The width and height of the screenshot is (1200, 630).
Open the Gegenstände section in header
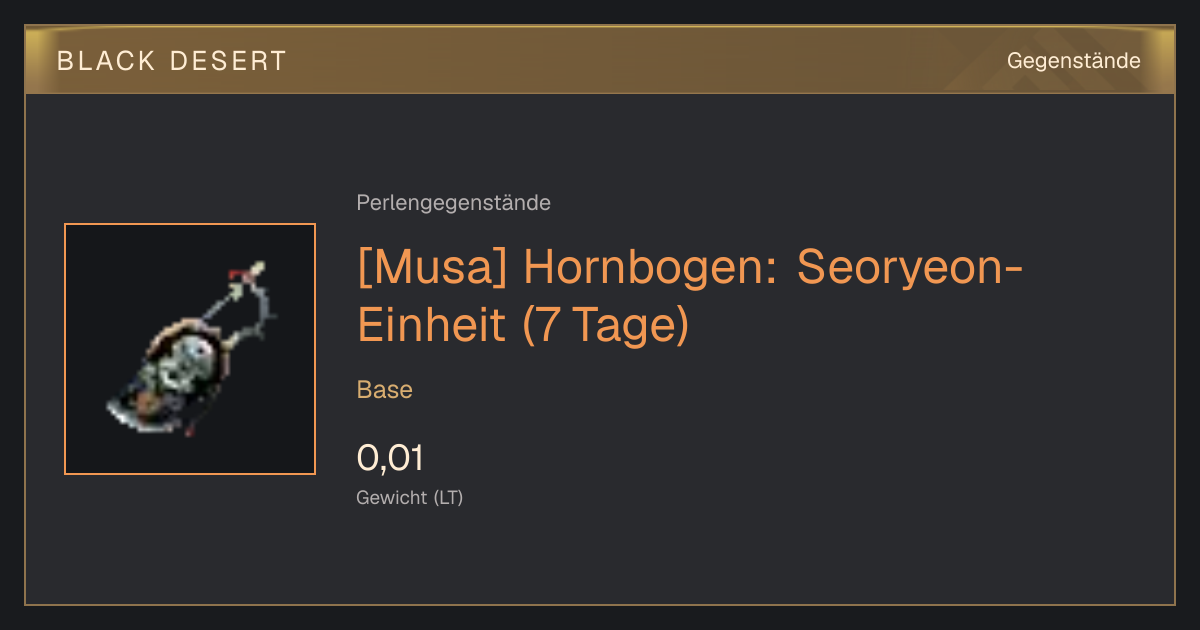pos(1073,61)
